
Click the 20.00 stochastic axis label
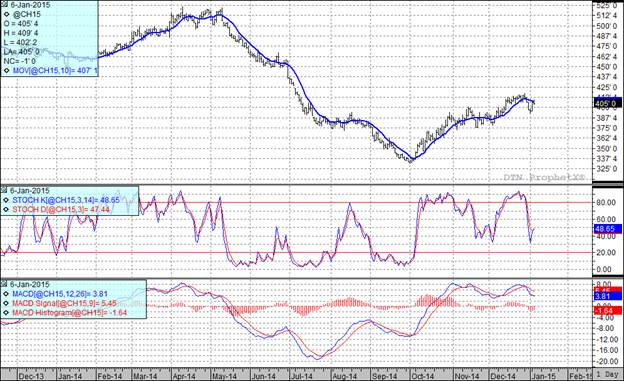pyautogui.click(x=606, y=252)
